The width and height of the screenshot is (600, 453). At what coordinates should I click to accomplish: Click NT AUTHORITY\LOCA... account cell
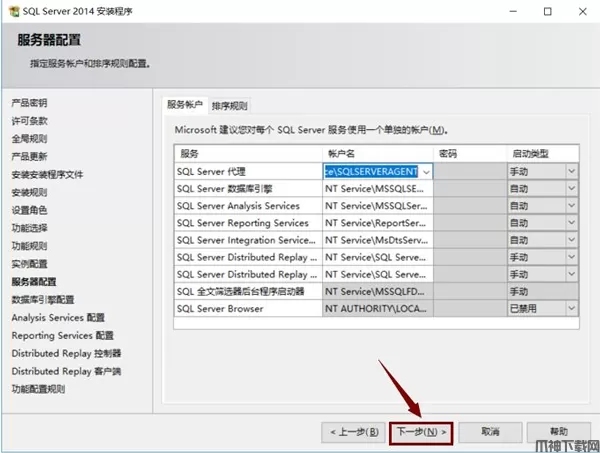tap(378, 308)
